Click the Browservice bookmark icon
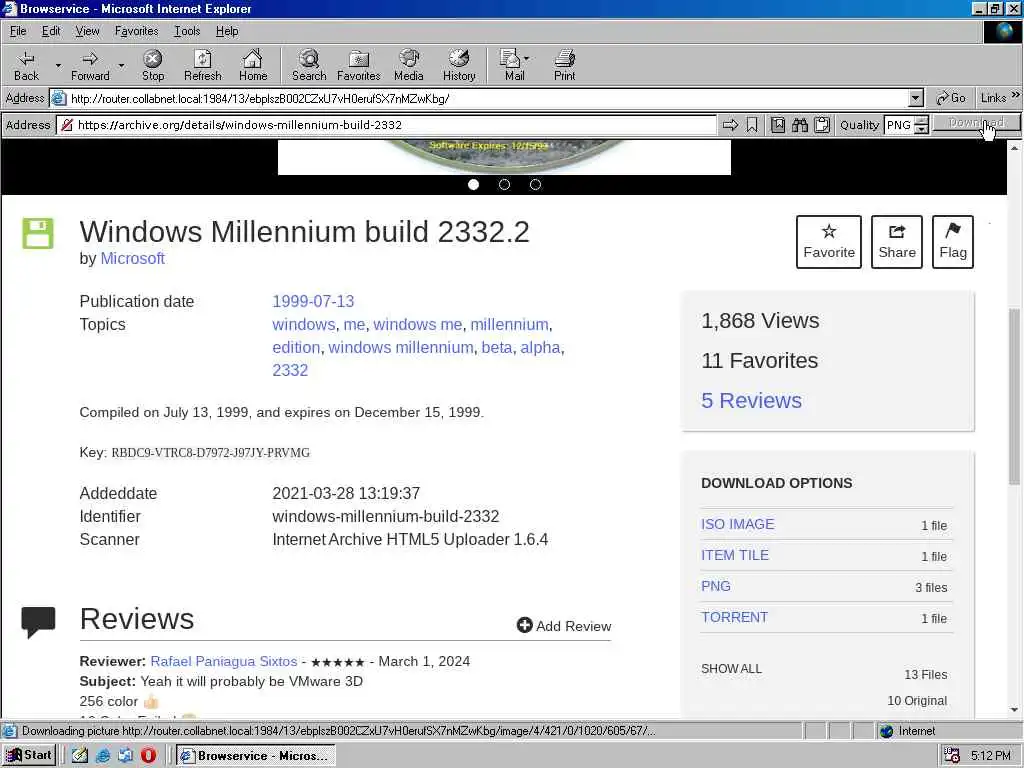Image resolution: width=1024 pixels, height=768 pixels. 752,125
